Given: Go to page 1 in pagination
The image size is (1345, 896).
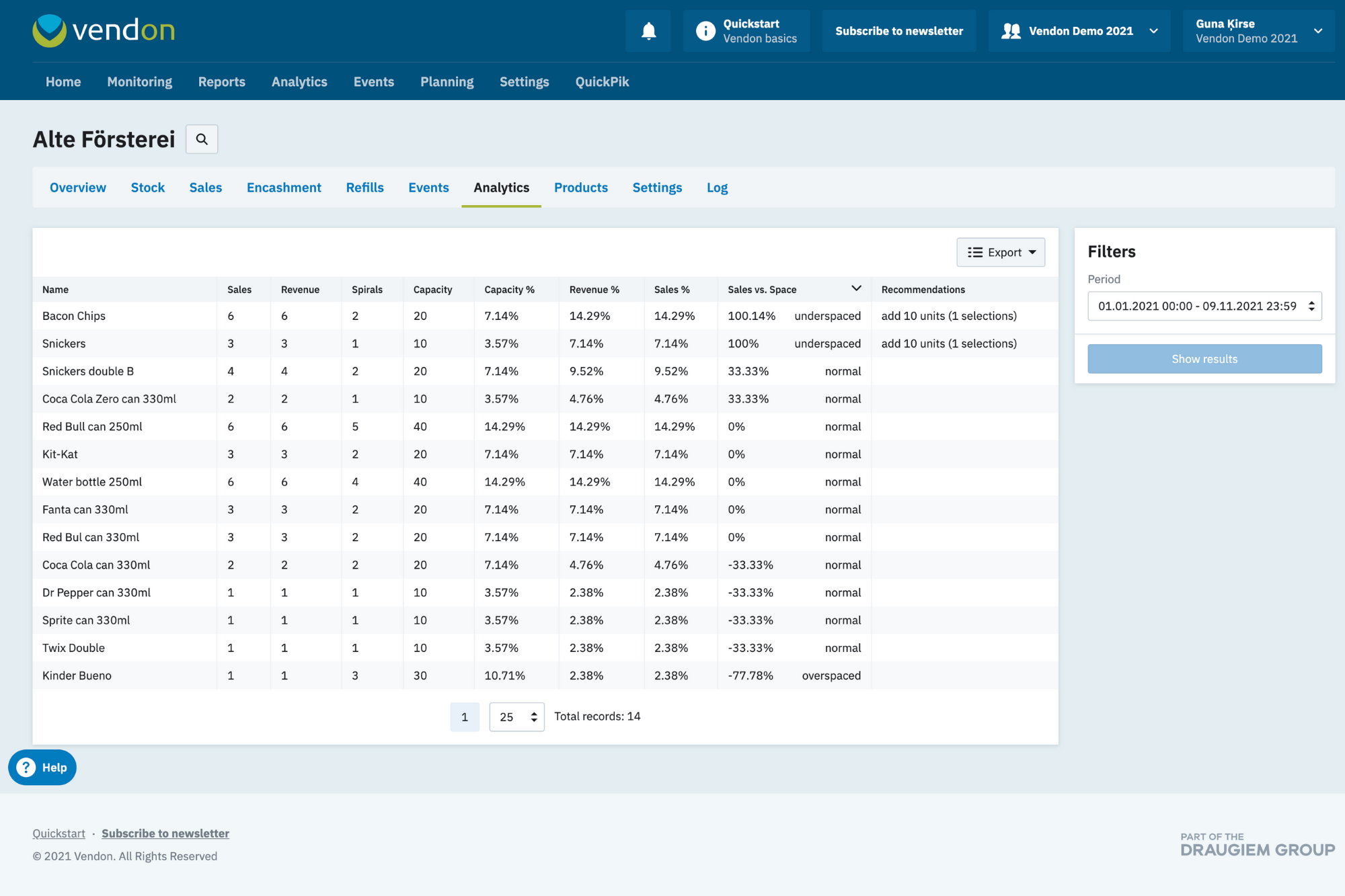Looking at the screenshot, I should (x=465, y=717).
